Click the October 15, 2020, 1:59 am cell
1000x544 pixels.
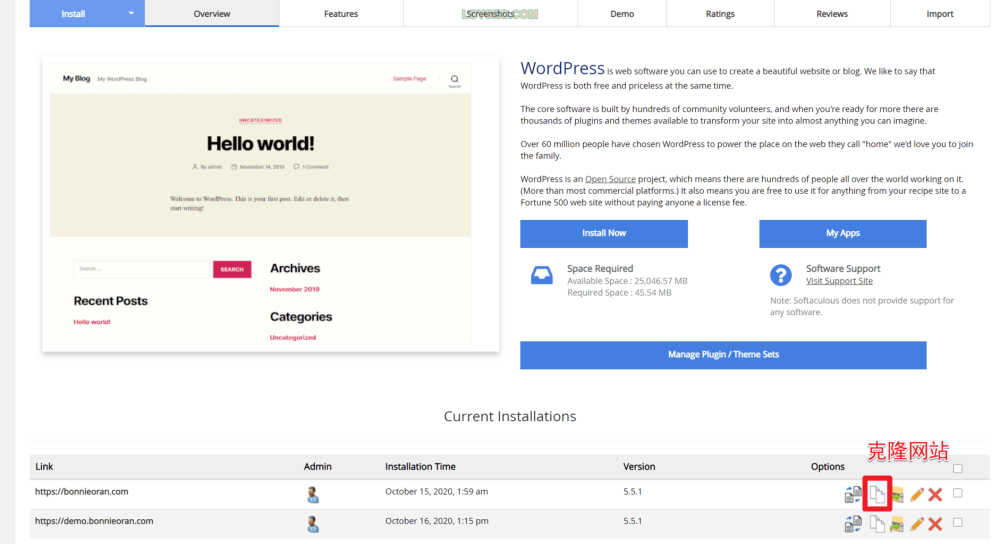click(x=437, y=492)
